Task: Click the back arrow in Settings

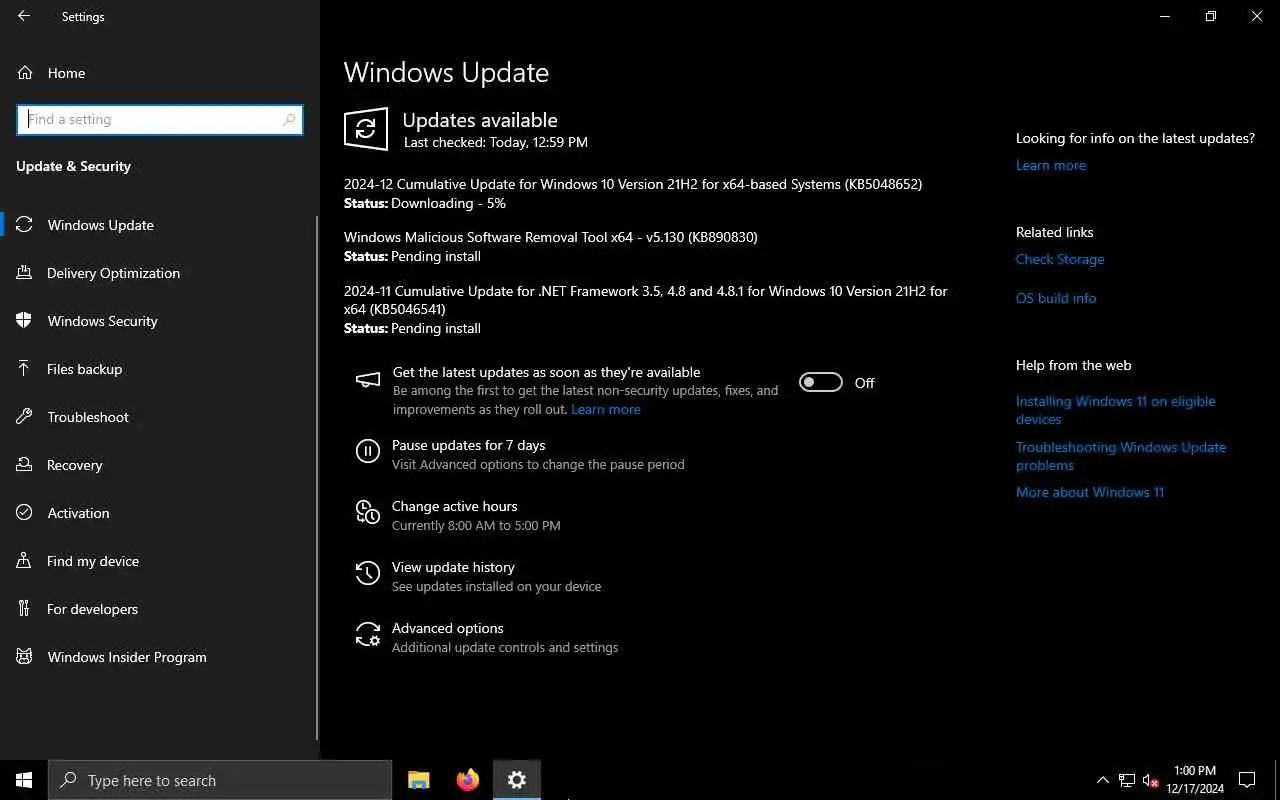Action: pyautogui.click(x=24, y=16)
